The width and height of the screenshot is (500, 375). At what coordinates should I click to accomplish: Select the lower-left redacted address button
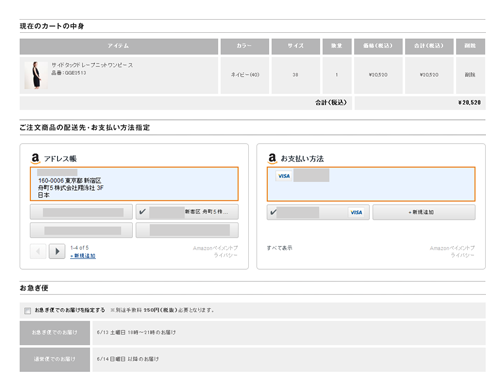click(81, 230)
